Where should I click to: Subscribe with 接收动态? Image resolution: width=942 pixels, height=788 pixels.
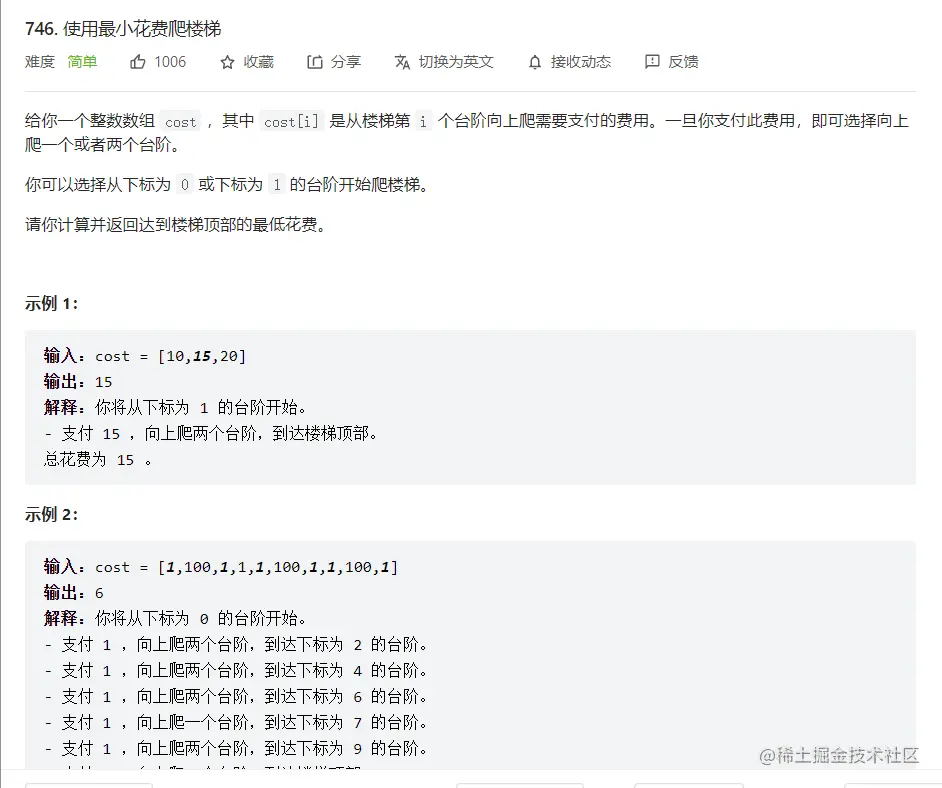[580, 62]
